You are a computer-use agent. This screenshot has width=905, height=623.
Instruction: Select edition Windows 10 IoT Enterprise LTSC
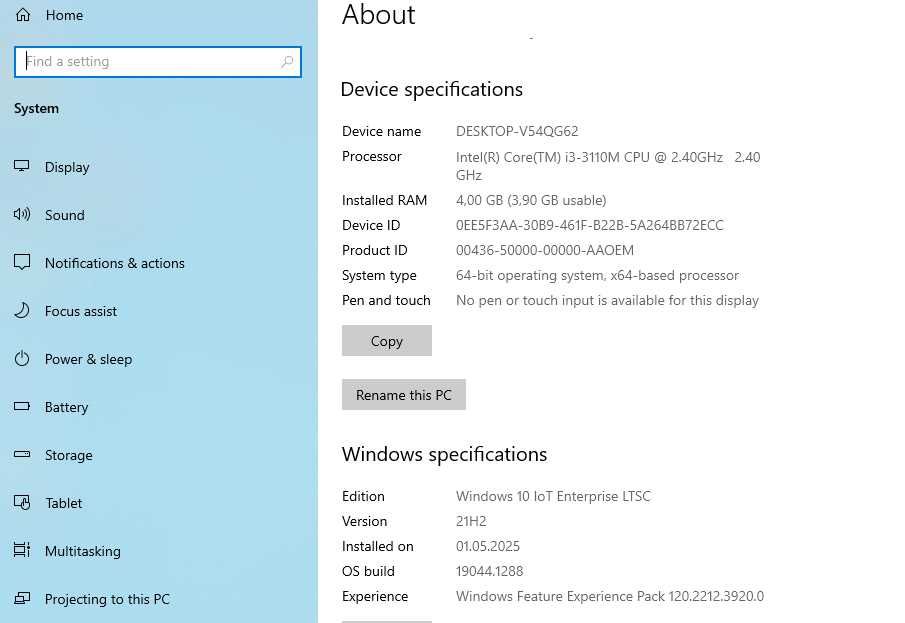[x=553, y=496]
